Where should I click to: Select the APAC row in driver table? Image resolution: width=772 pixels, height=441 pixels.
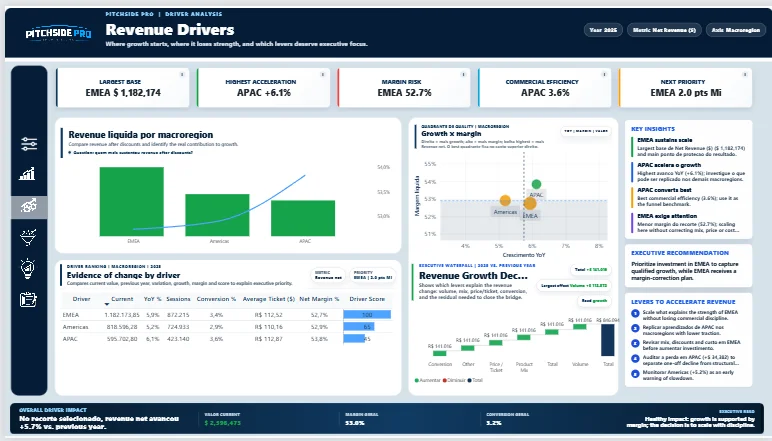pyautogui.click(x=226, y=339)
